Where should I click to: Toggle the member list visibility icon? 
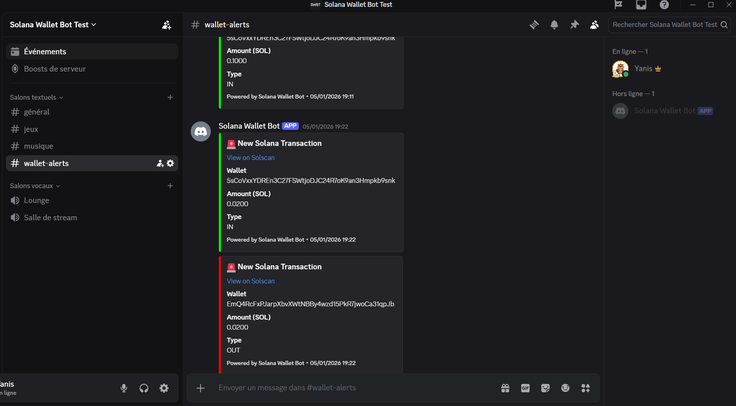[x=594, y=25]
